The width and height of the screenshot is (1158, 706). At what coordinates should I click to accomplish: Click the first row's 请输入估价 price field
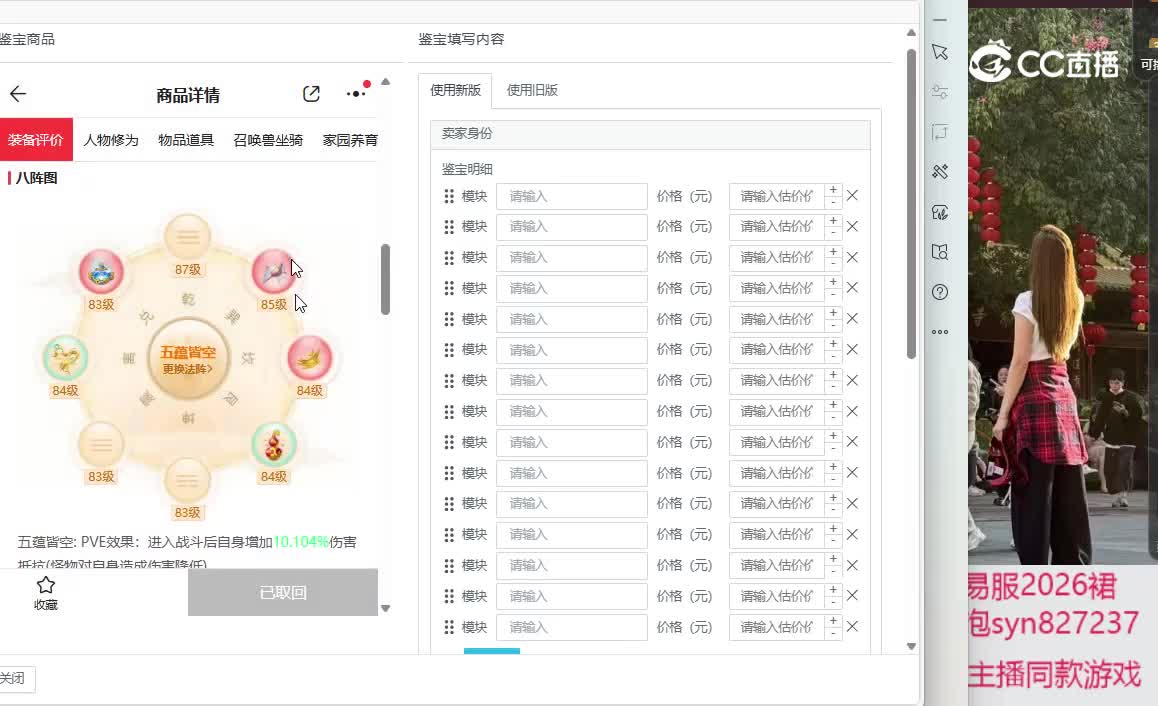click(x=776, y=196)
